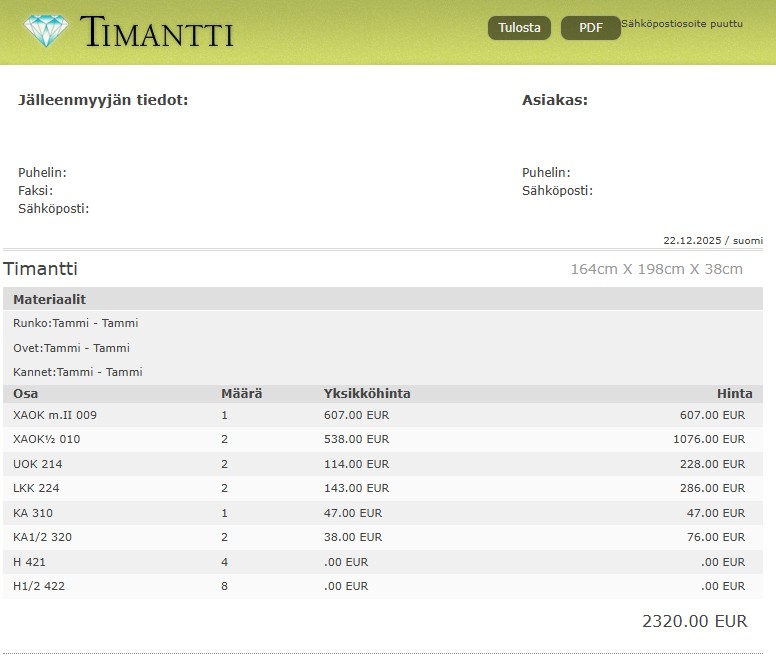The height and width of the screenshot is (662, 776).
Task: Click the Materiaalit section header
Action: click(49, 299)
